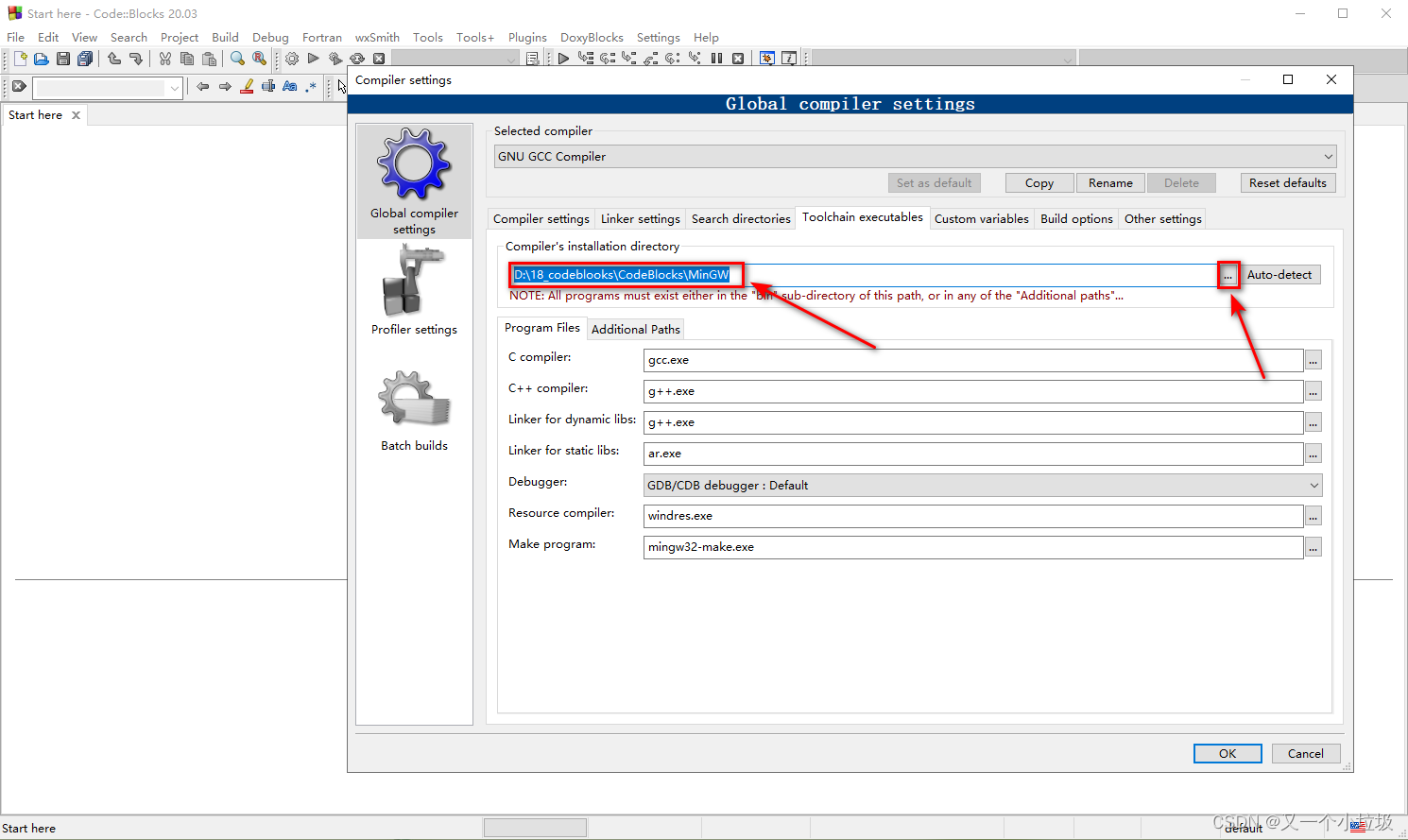This screenshot has width=1408, height=840.
Task: Click the Copy compiler button
Action: point(1039,183)
